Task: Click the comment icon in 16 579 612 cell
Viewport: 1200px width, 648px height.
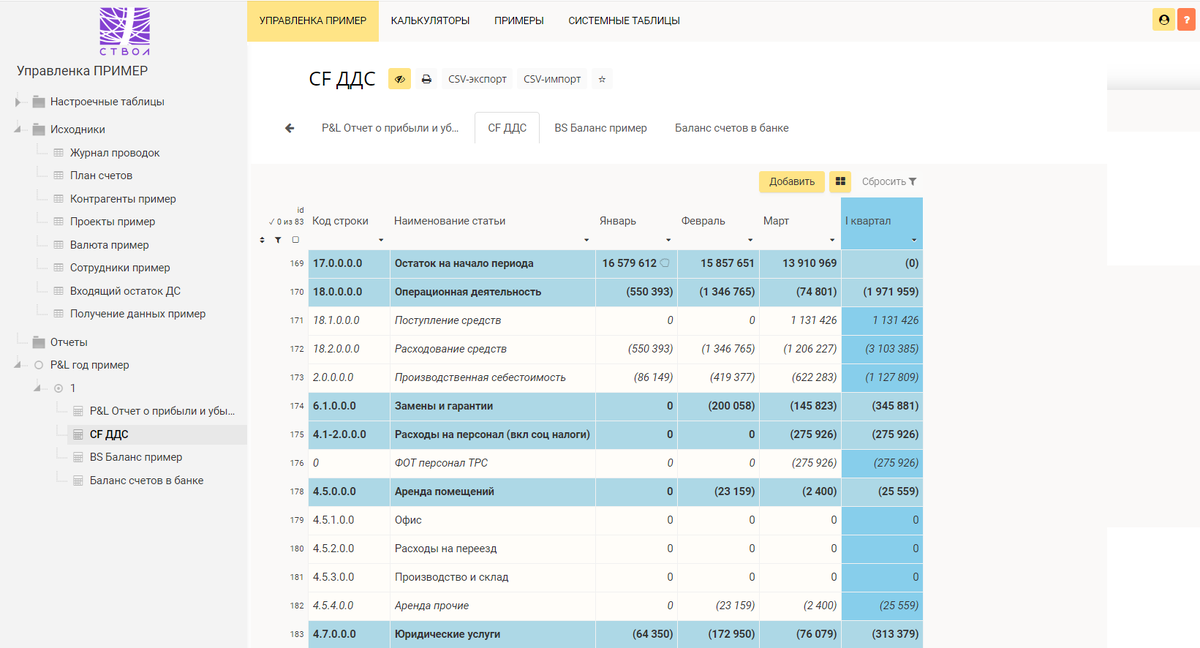Action: tap(665, 263)
